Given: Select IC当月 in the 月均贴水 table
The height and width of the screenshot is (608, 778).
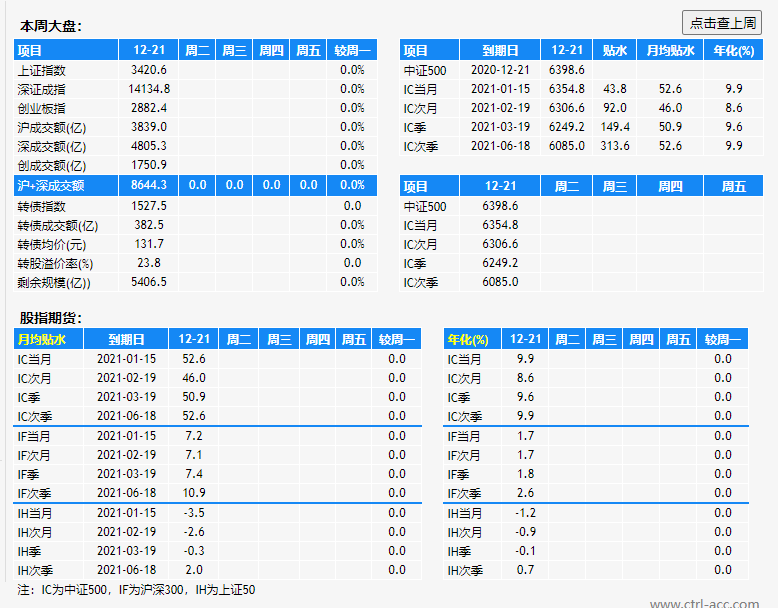Looking at the screenshot, I should (34, 359).
